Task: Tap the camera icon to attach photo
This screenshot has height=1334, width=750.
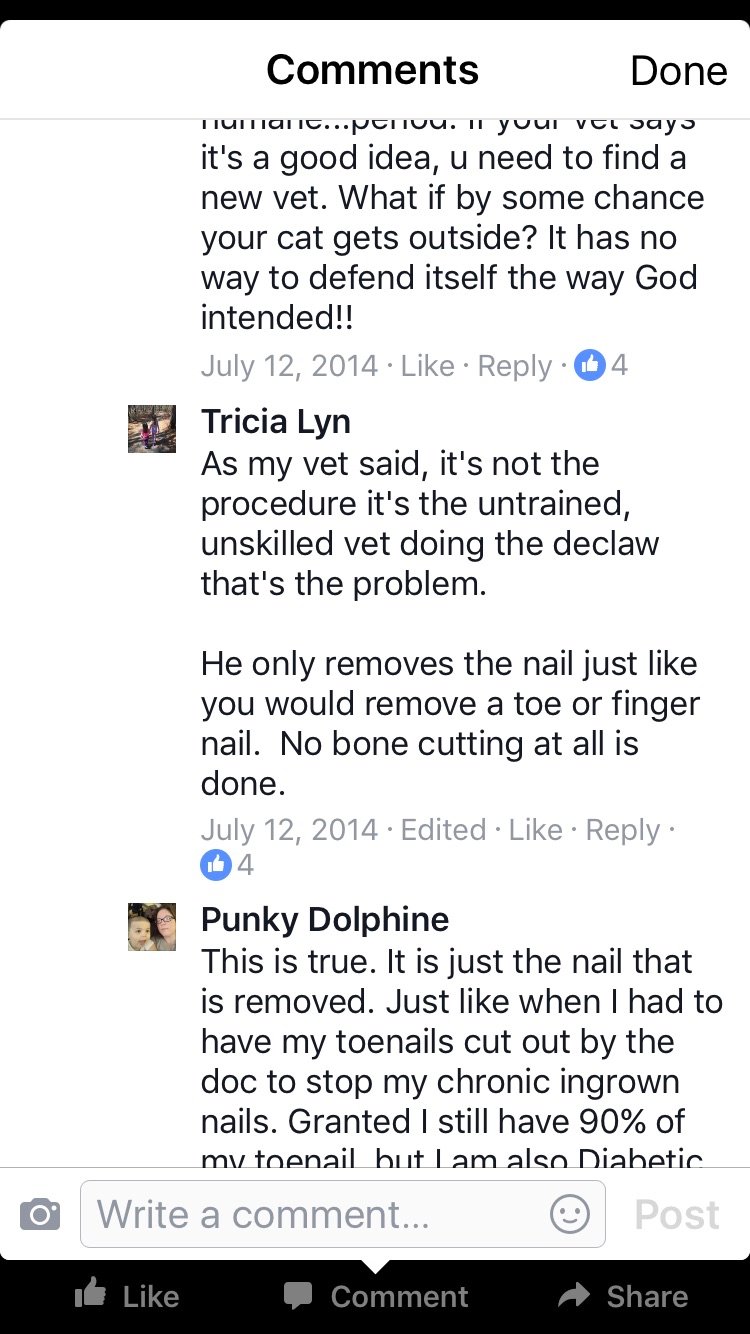Action: coord(40,1215)
